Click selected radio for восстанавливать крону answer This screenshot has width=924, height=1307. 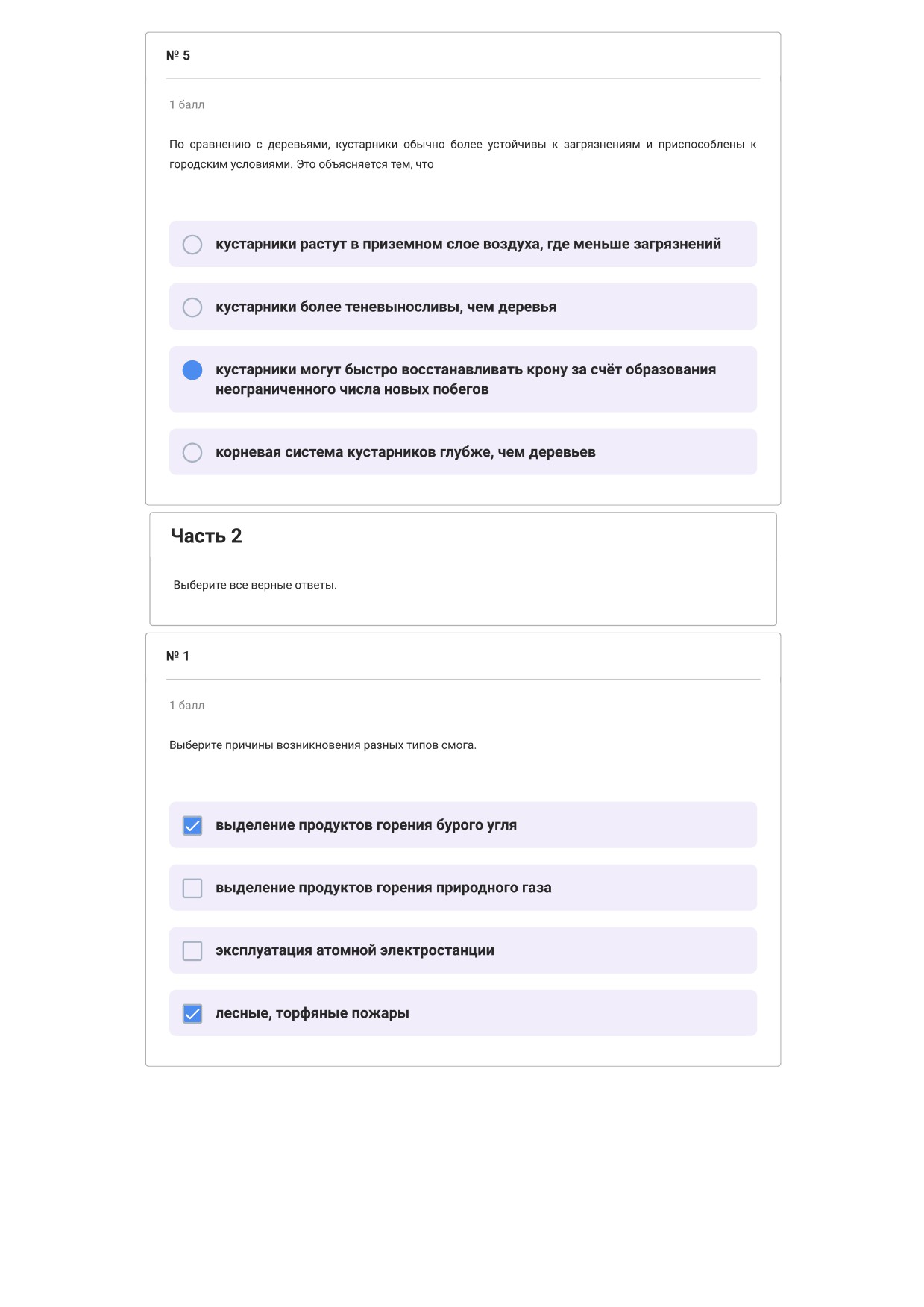[192, 370]
